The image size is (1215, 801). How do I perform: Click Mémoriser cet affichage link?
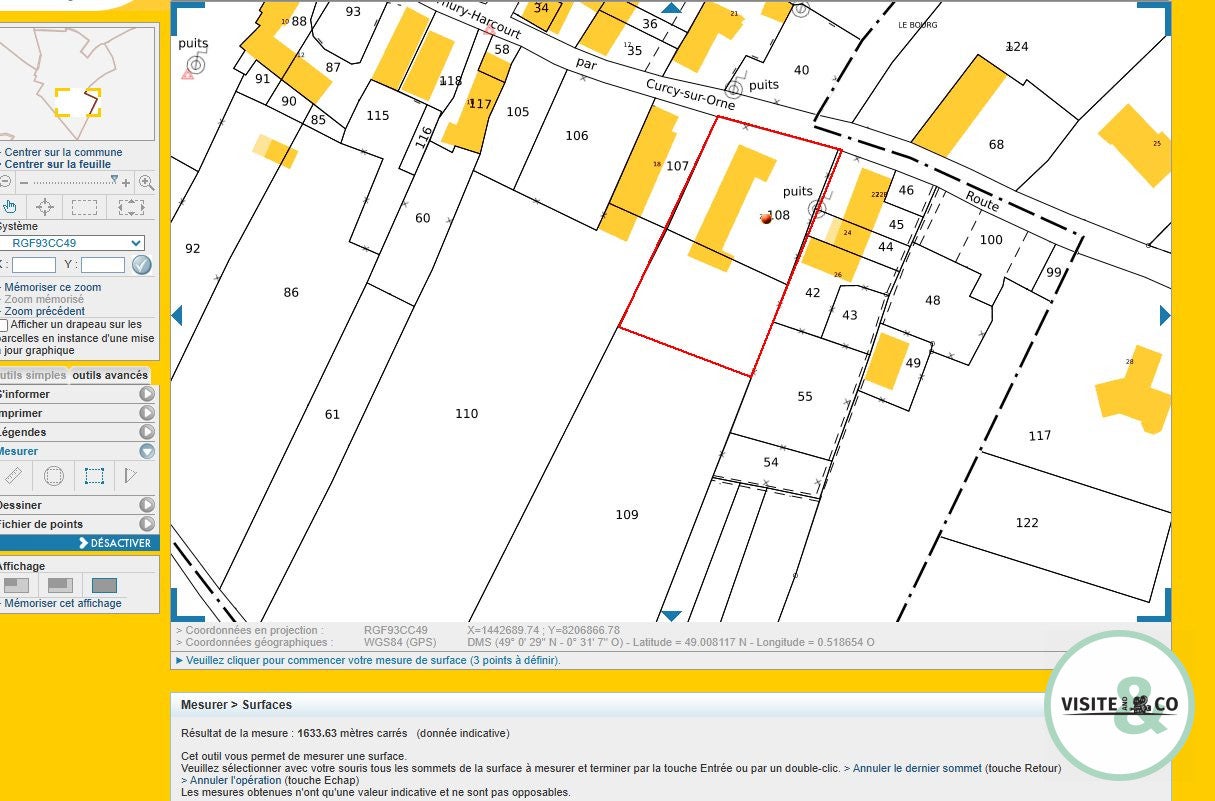pyautogui.click(x=62, y=603)
